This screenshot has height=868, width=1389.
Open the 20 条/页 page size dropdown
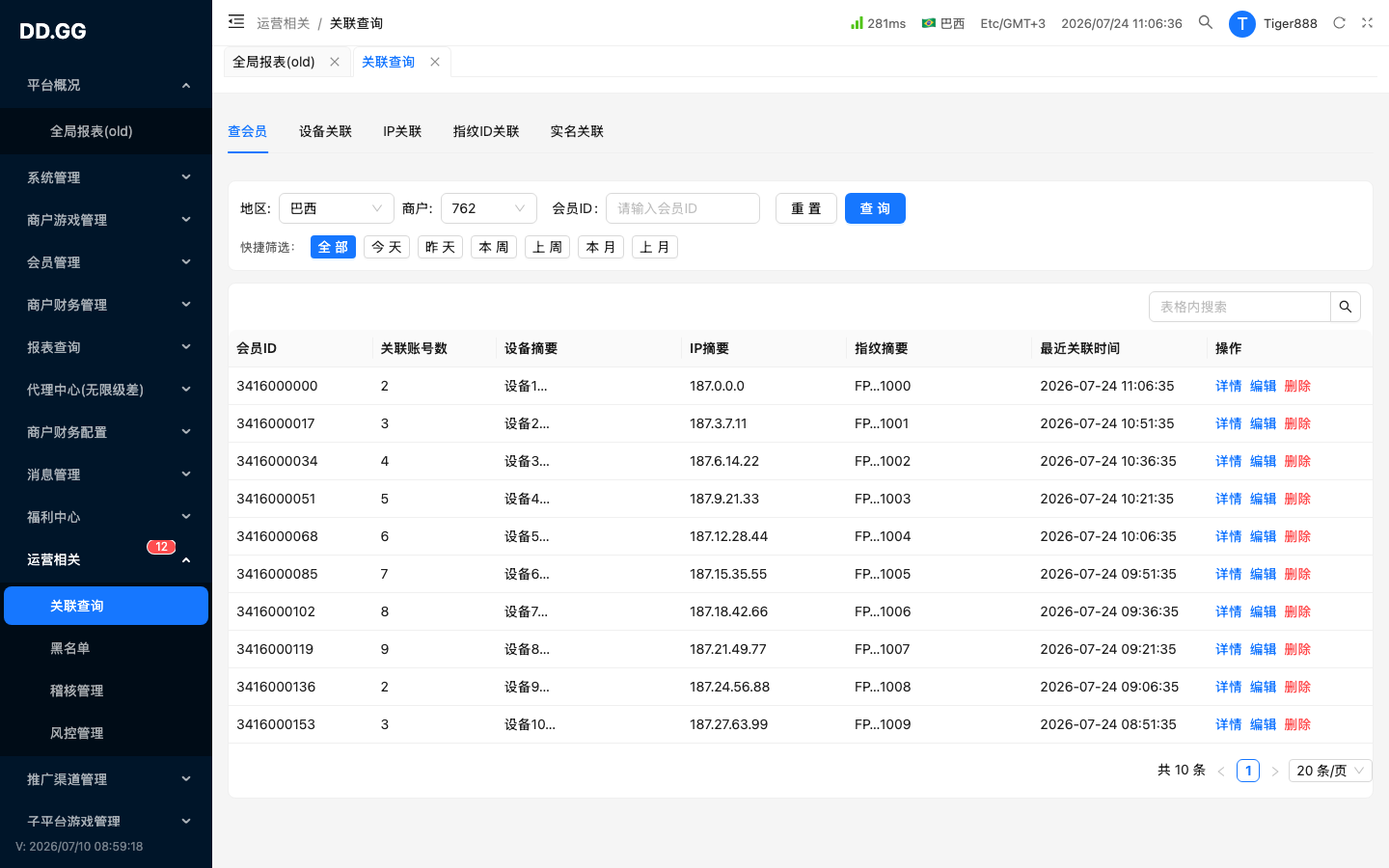(x=1330, y=771)
